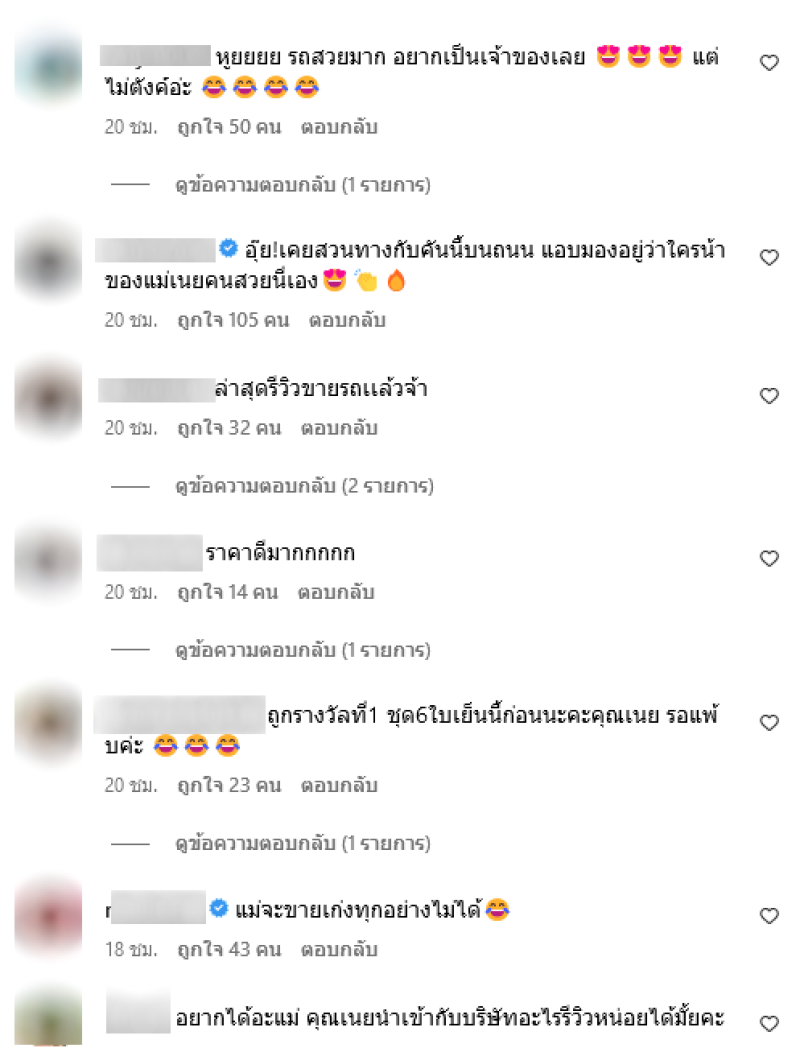This screenshot has width=800, height=1048.
Task: Heart the 'ราคาดีมากกกกก' comment
Action: click(x=769, y=558)
